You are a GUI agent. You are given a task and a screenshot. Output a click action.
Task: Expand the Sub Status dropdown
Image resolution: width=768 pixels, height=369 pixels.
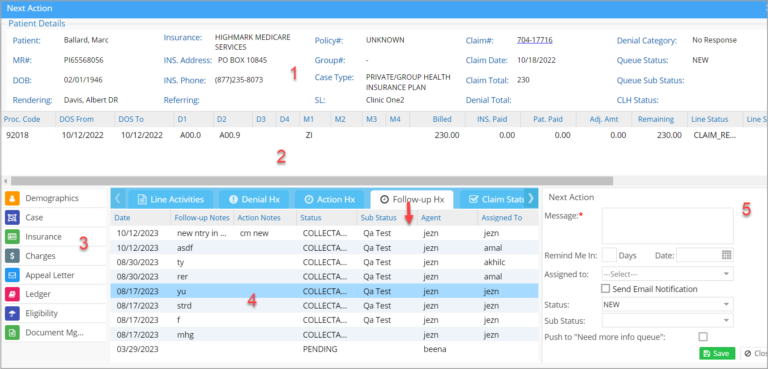coord(668,321)
